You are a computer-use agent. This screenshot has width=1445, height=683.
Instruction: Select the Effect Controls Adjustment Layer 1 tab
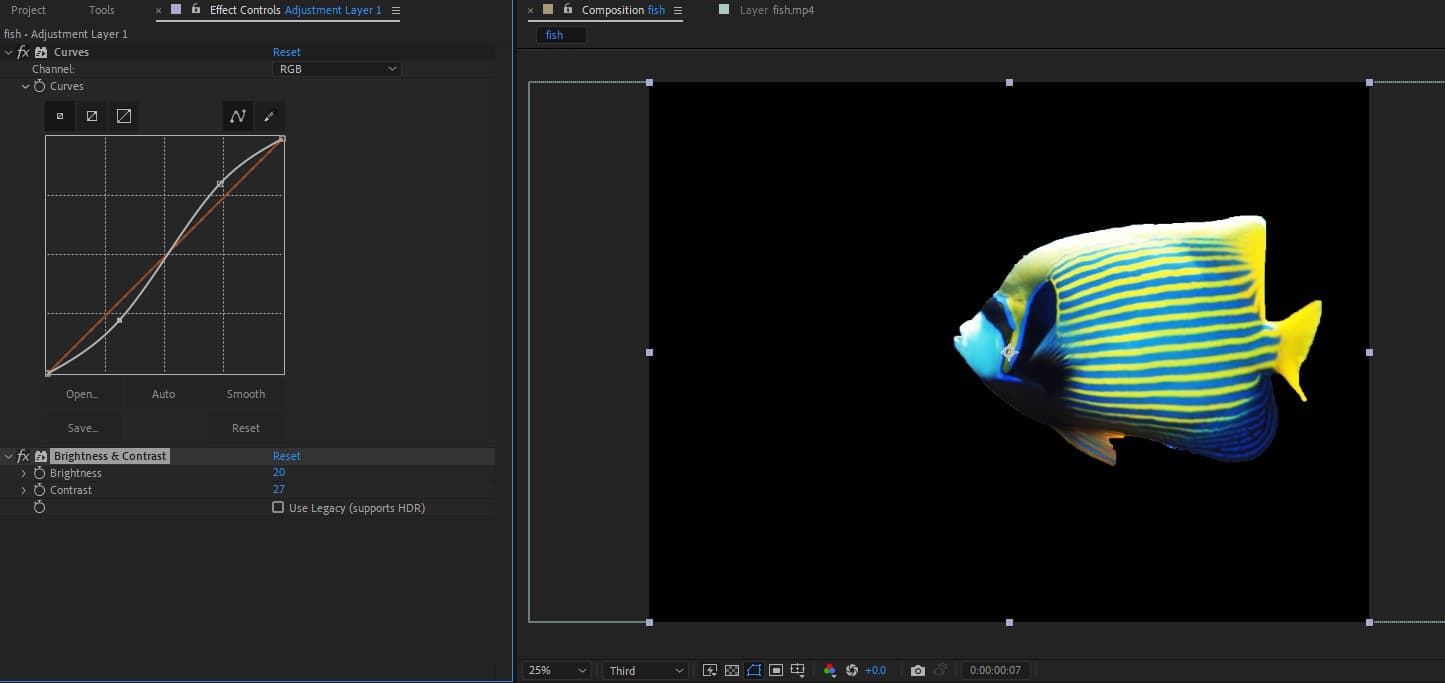[x=295, y=10]
